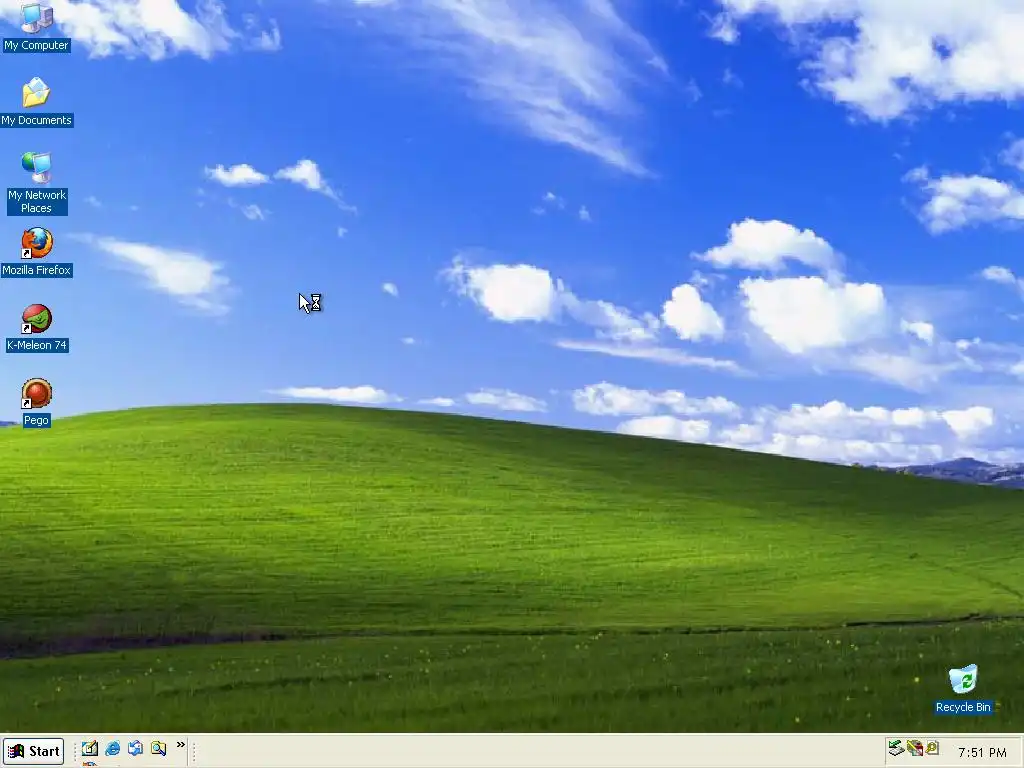Screen dimensions: 1024x768
Task: Open the envelope-with-arrows quick launch icon
Action: [135, 748]
